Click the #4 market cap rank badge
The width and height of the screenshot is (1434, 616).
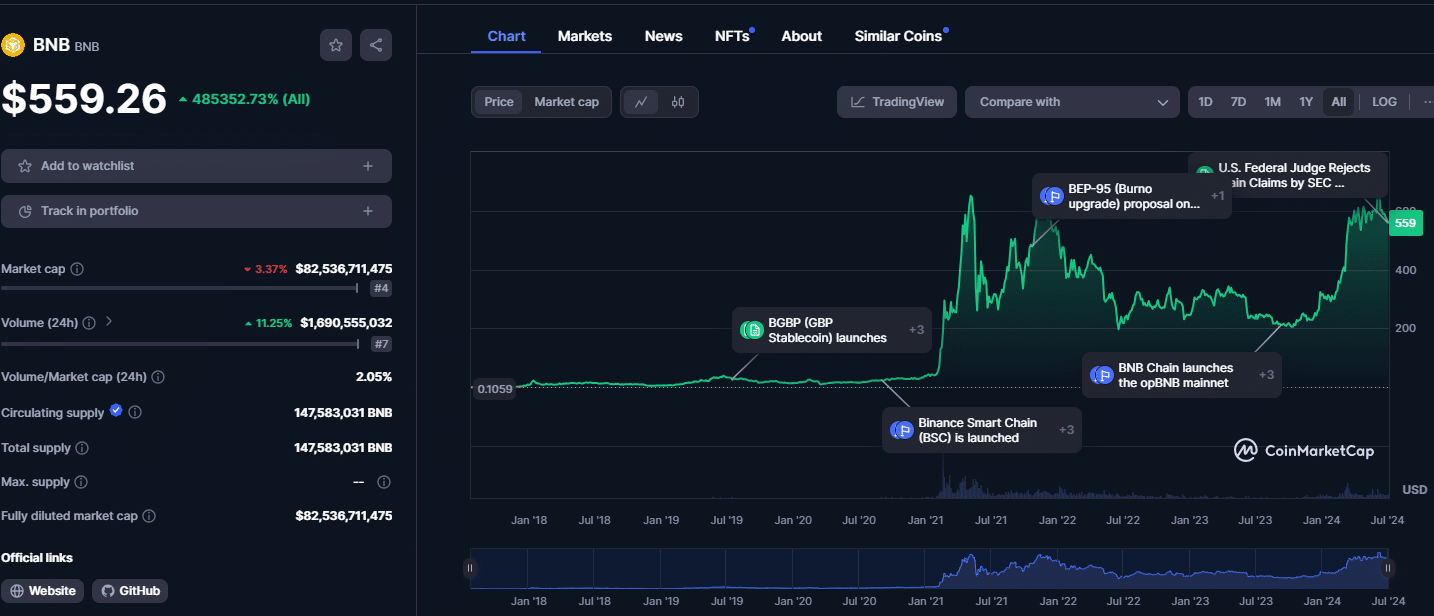381,289
